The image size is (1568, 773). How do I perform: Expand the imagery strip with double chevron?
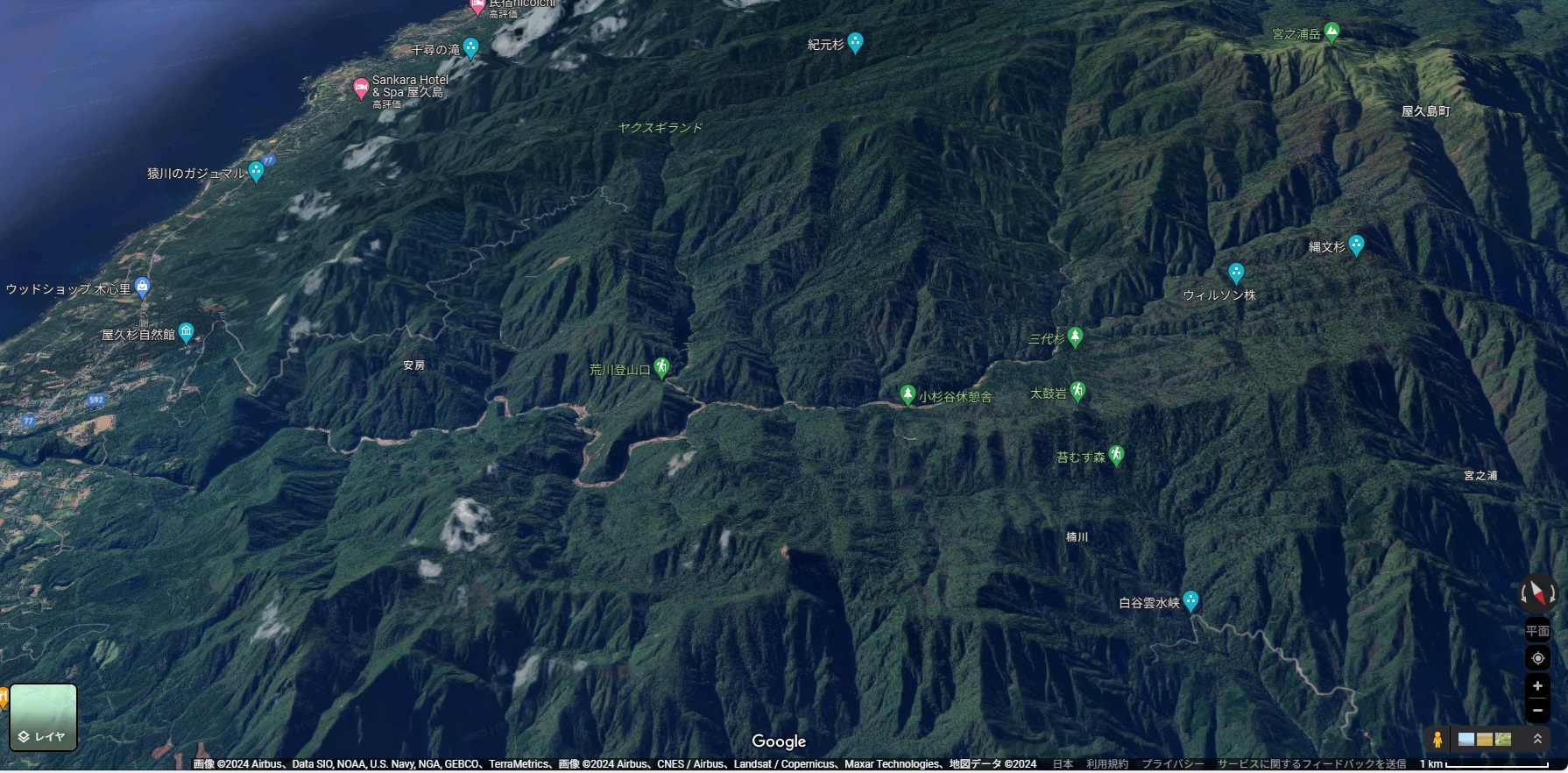point(1536,740)
